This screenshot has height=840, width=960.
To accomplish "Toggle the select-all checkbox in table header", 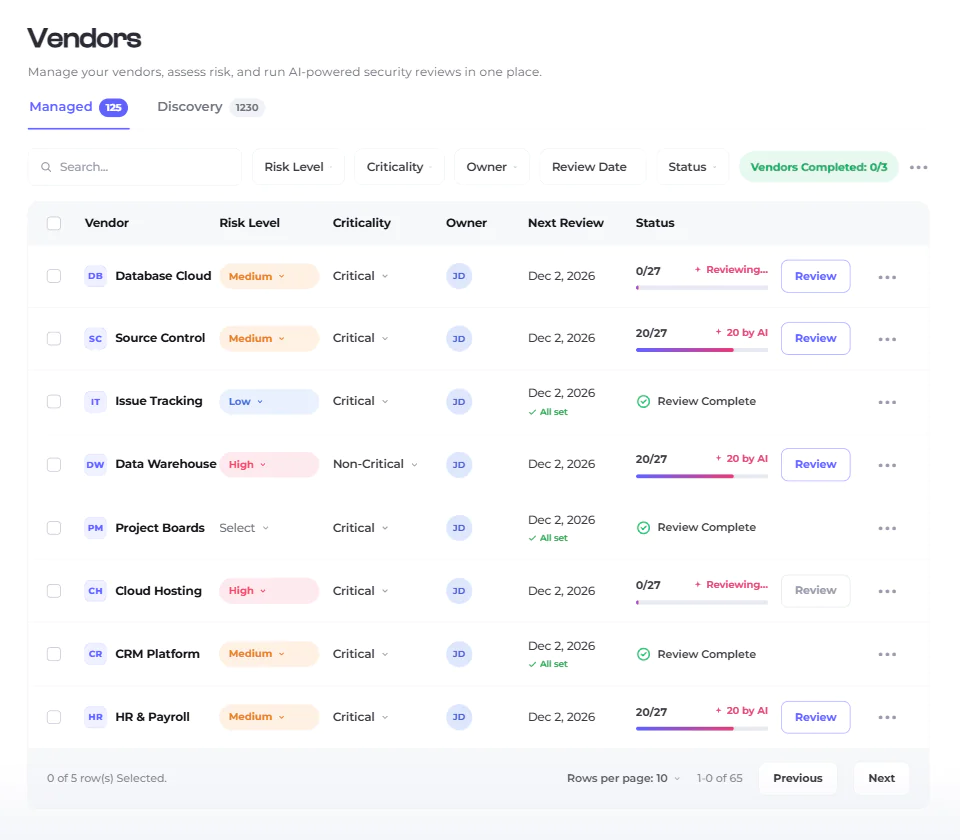I will [x=54, y=223].
